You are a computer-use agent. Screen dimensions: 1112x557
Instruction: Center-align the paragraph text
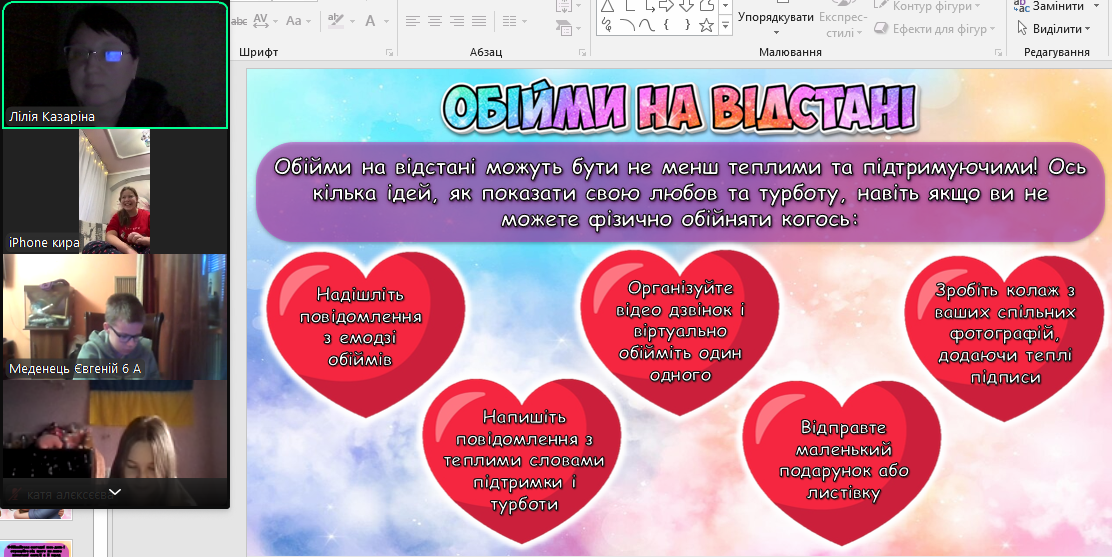[435, 20]
